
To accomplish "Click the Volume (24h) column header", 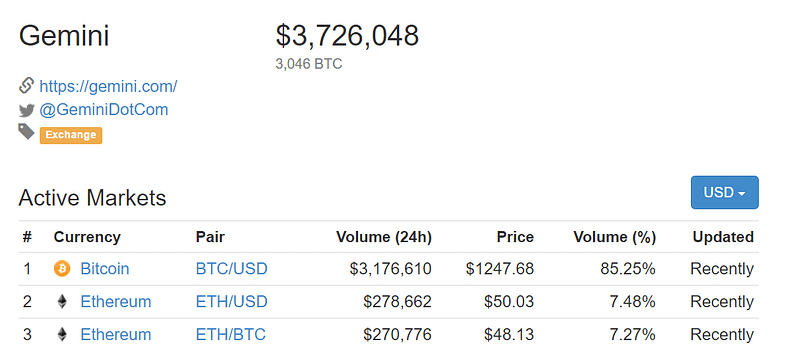I will pyautogui.click(x=384, y=237).
